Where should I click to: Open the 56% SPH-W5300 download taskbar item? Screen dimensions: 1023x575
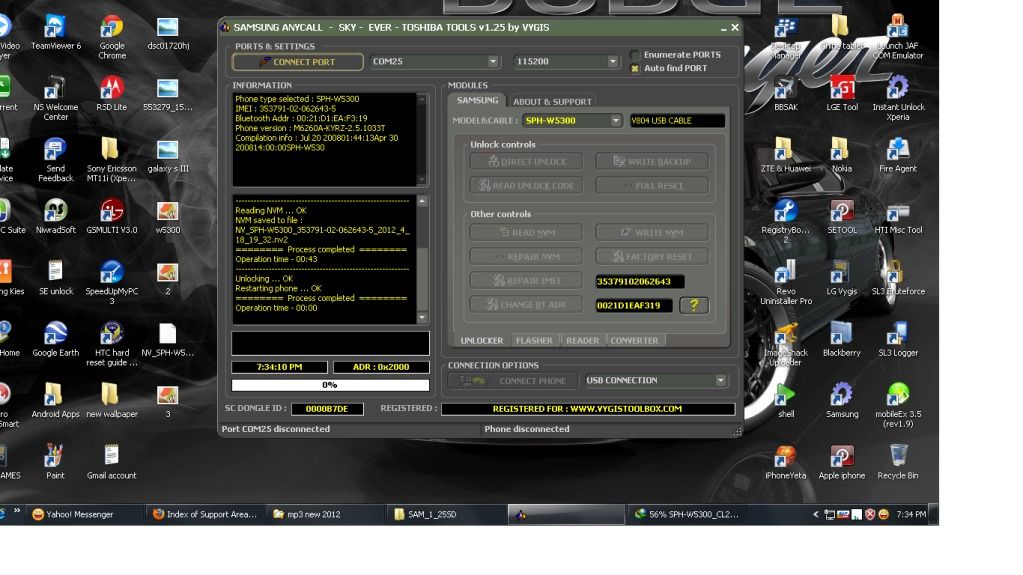[686, 514]
